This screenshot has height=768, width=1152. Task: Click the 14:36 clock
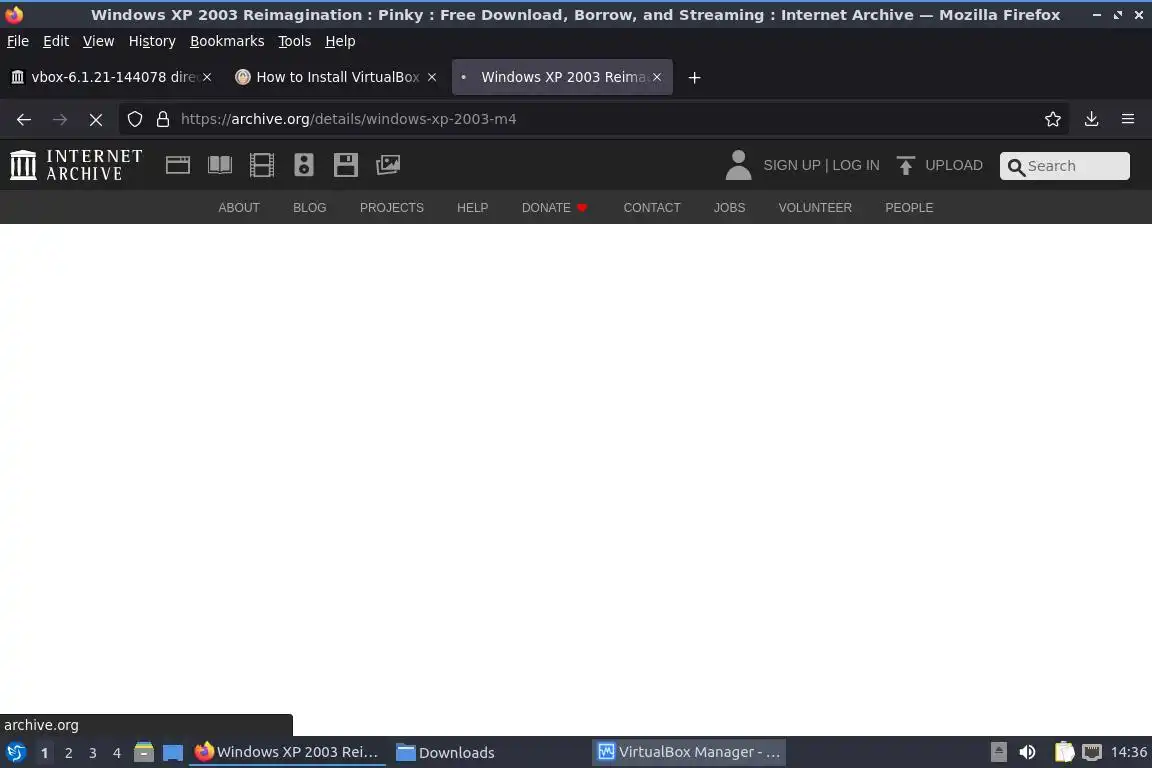point(1128,753)
